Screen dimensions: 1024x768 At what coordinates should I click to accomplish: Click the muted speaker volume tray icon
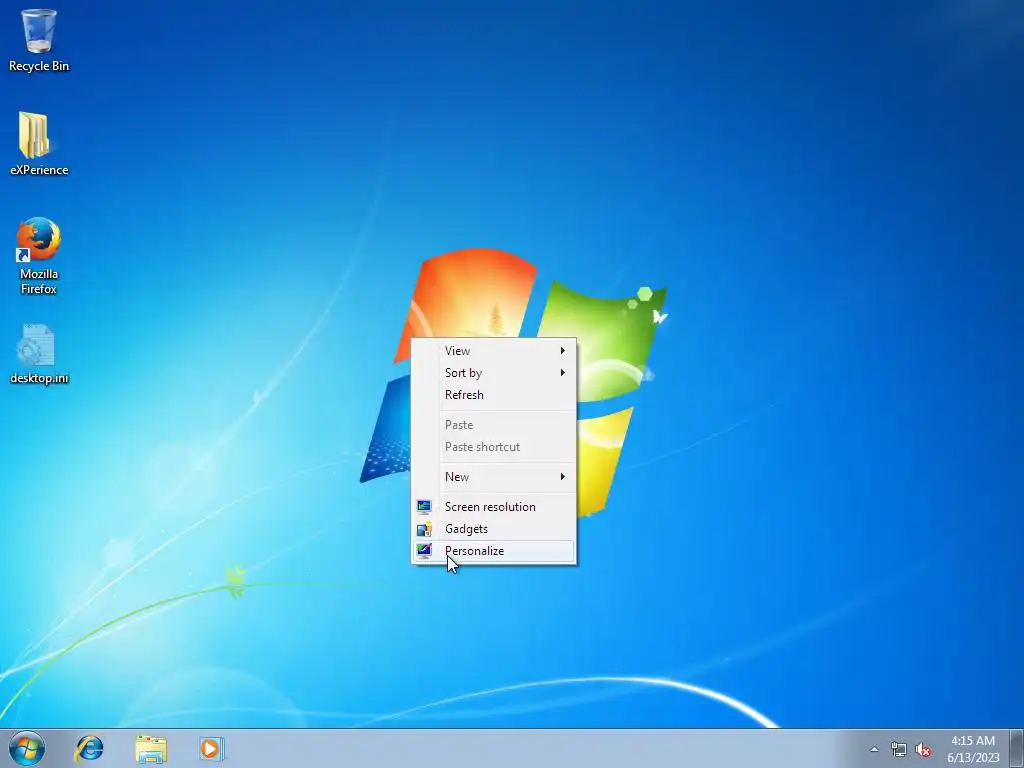(923, 749)
